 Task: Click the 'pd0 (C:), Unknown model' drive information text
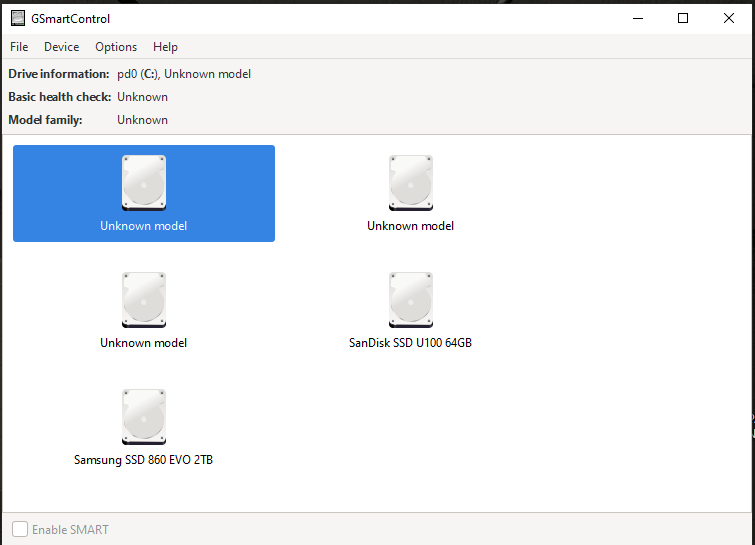(x=184, y=74)
